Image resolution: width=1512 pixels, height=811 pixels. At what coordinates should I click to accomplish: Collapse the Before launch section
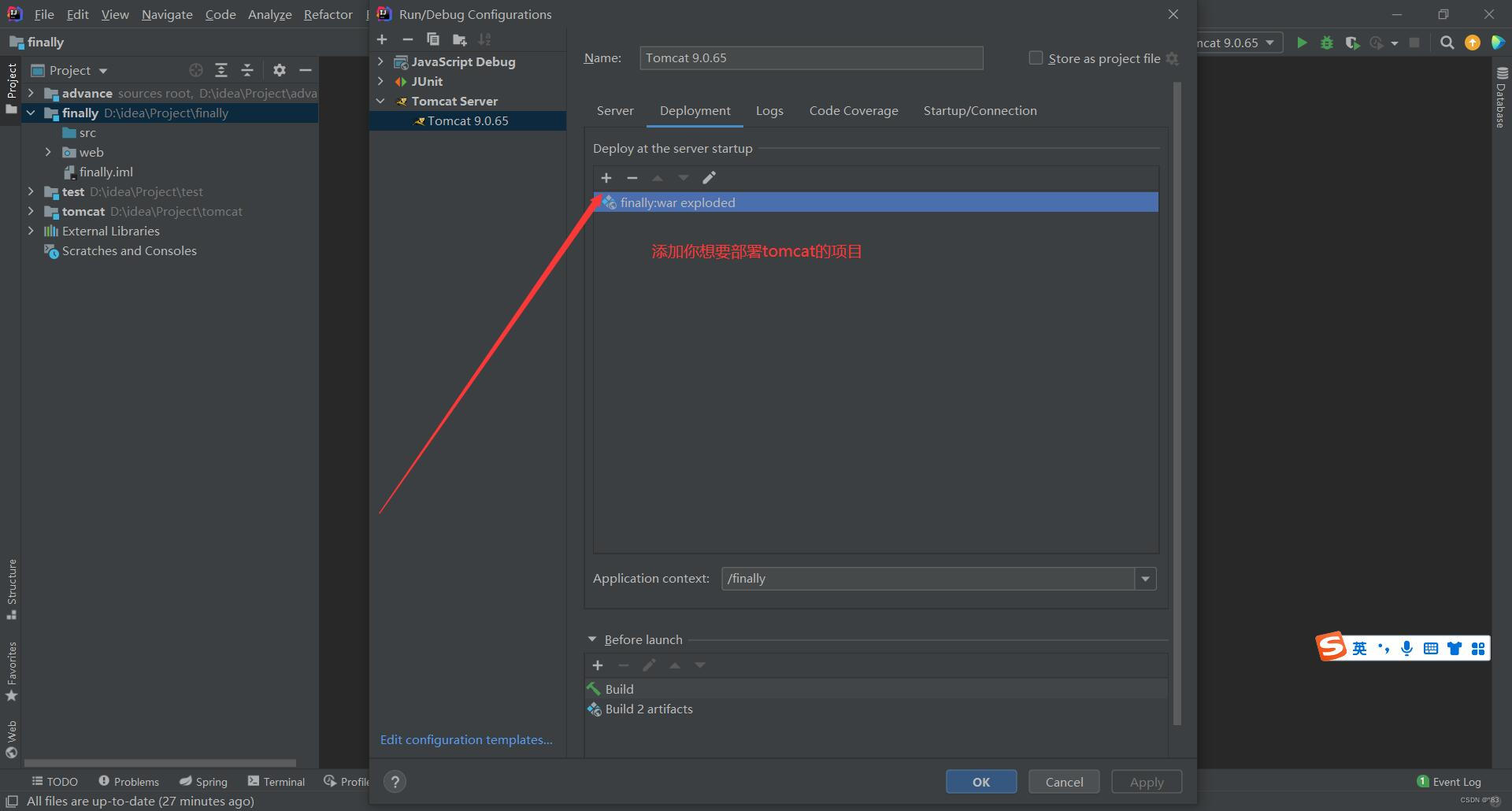point(592,639)
